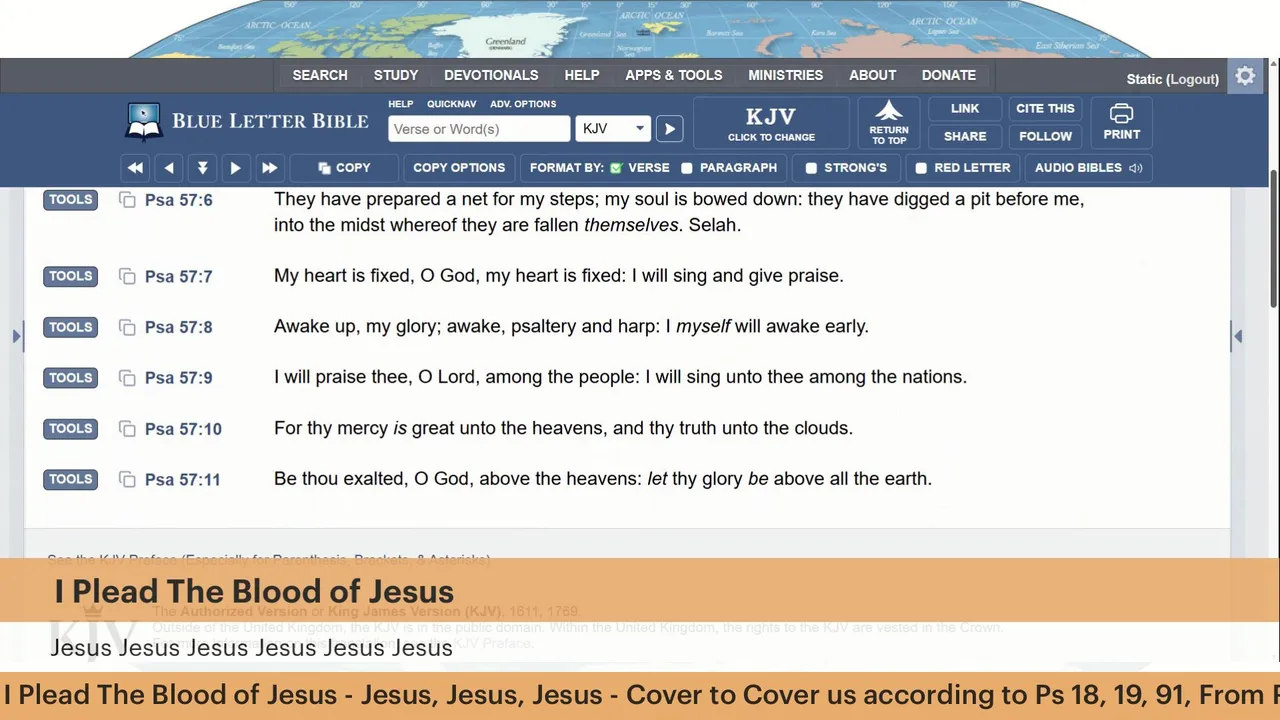The image size is (1280, 720).
Task: Click the page vertical scrollbar thumb
Action: [1273, 240]
